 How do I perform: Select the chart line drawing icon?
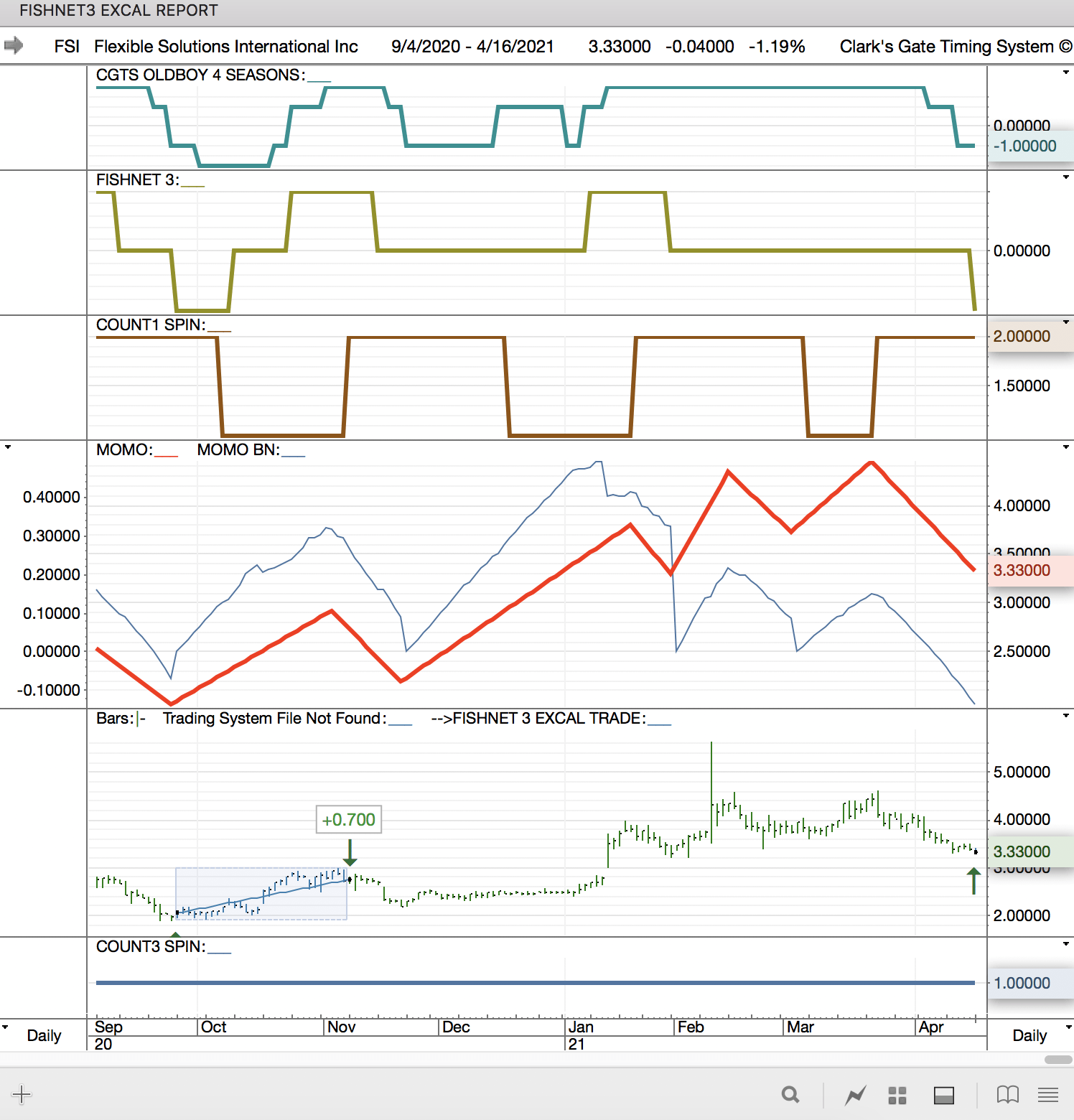point(855,1095)
